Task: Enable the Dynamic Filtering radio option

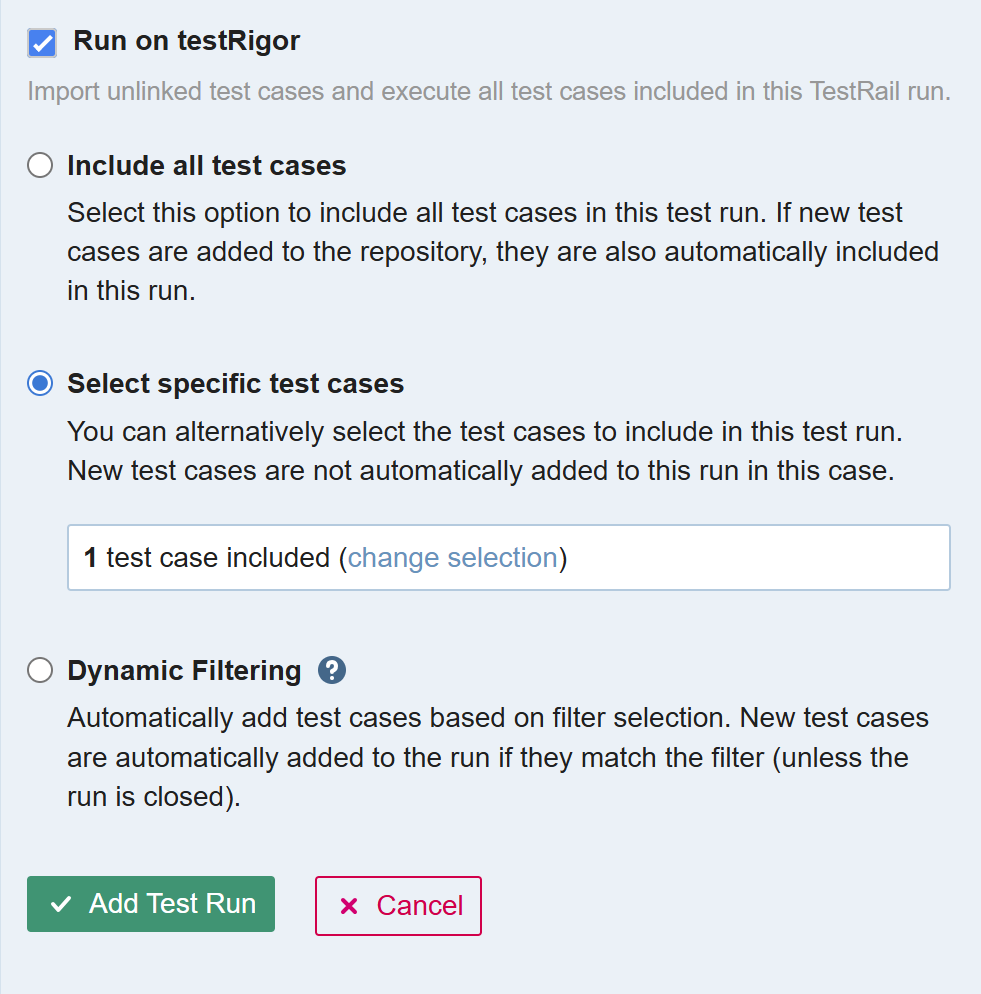Action: (x=40, y=670)
